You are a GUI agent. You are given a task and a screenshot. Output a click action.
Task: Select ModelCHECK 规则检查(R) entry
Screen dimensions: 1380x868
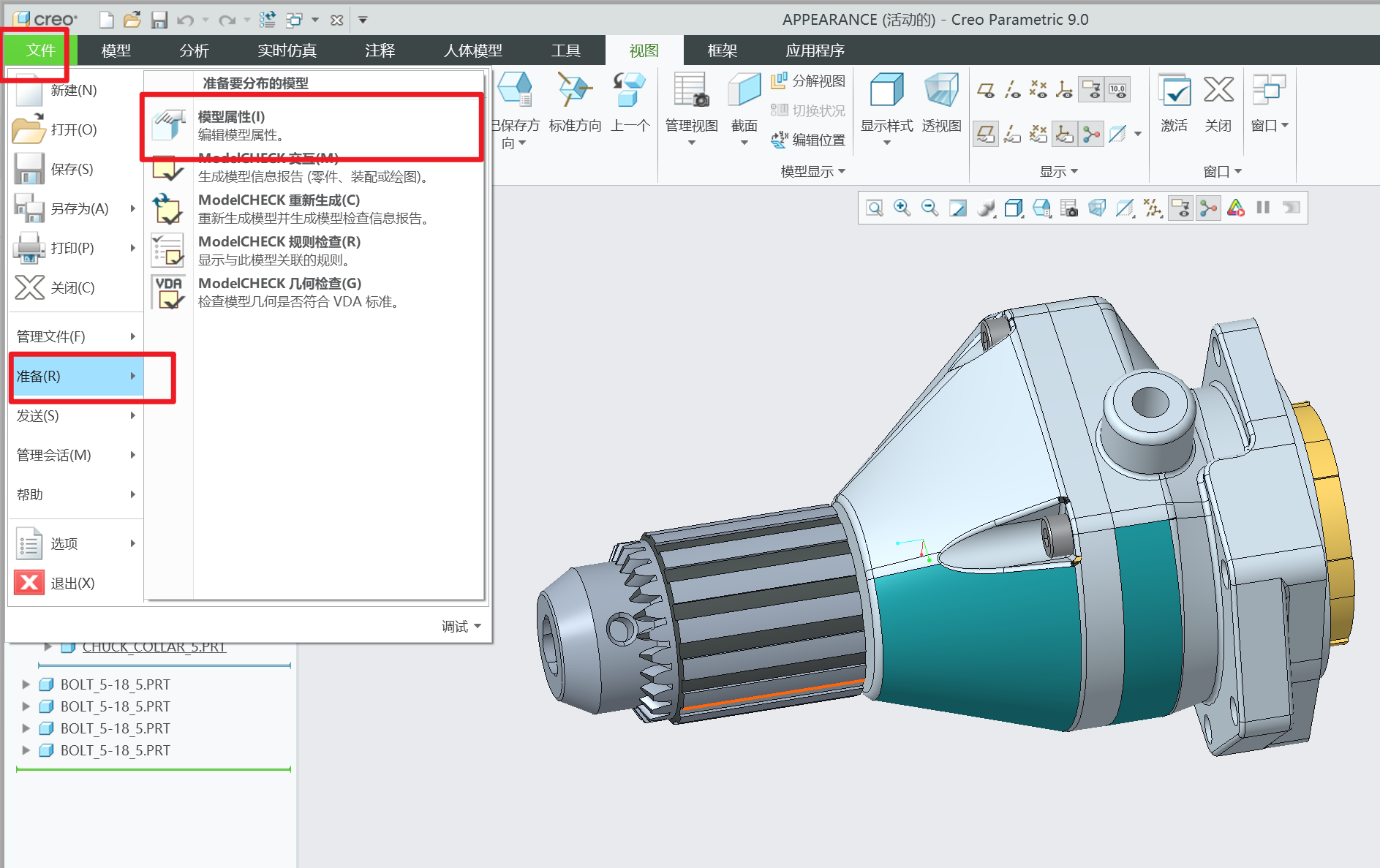314,251
